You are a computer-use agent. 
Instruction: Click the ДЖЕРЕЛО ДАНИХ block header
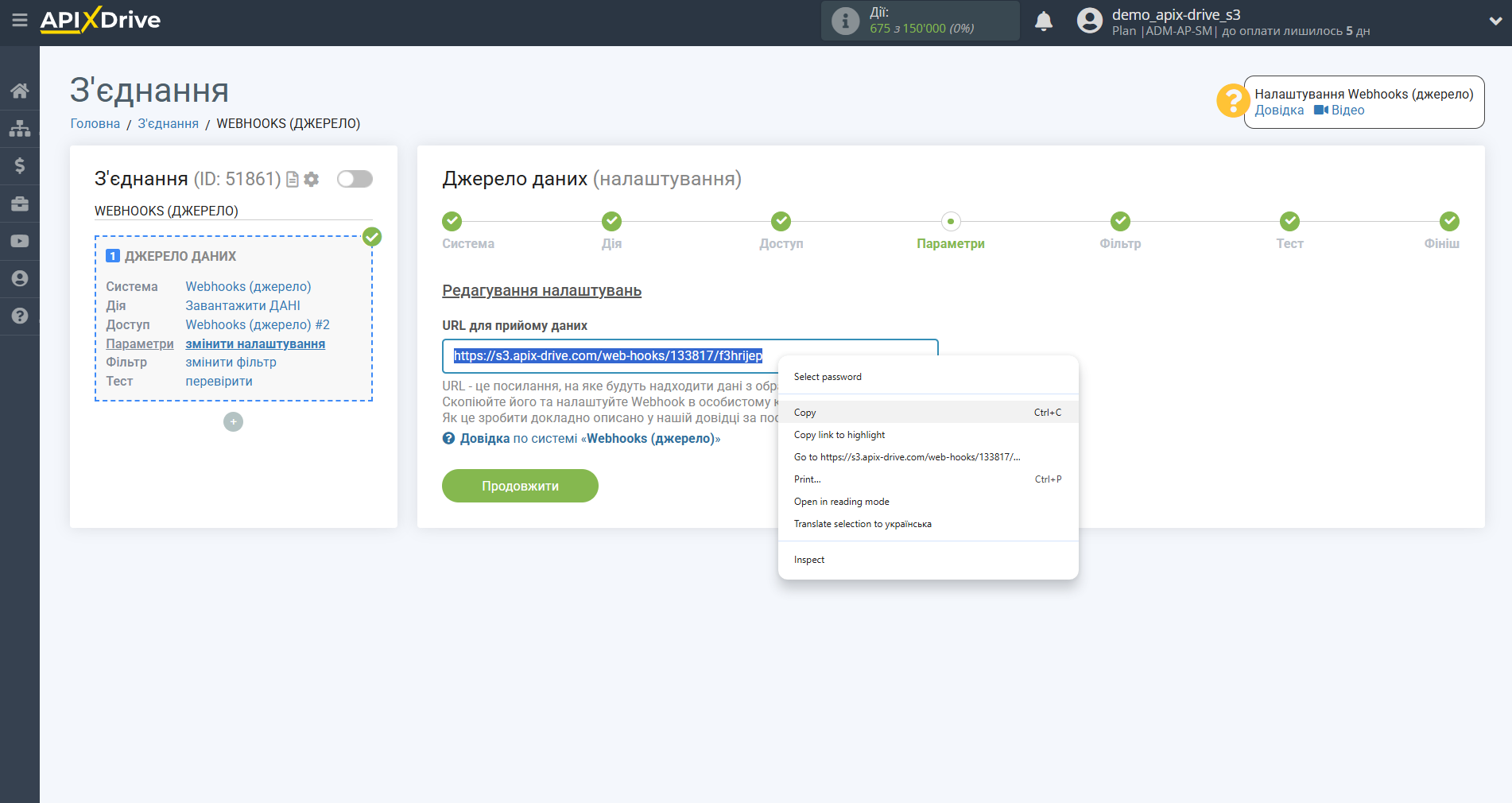[180, 256]
